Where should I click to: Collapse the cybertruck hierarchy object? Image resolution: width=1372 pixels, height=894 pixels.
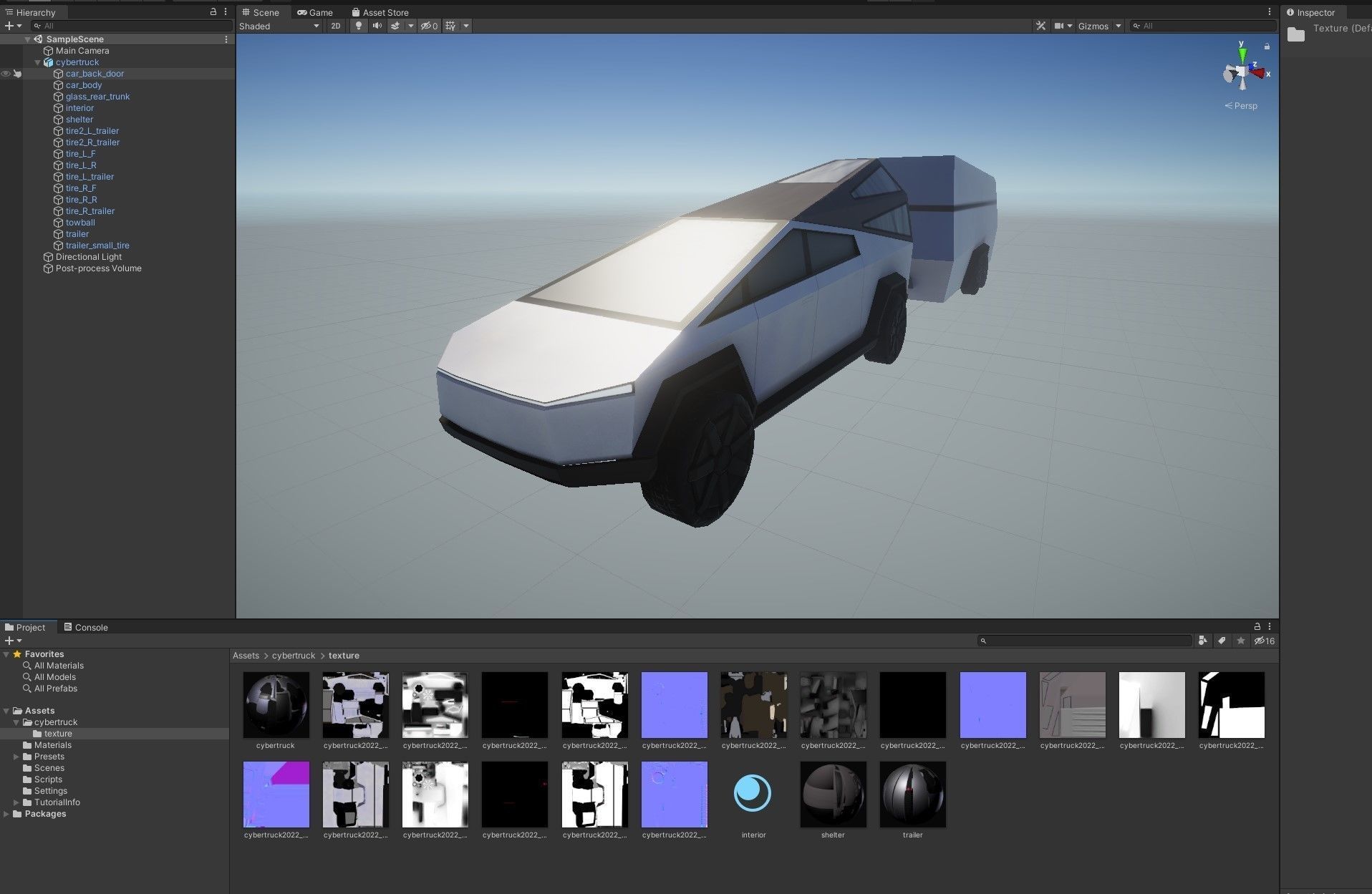coord(38,62)
